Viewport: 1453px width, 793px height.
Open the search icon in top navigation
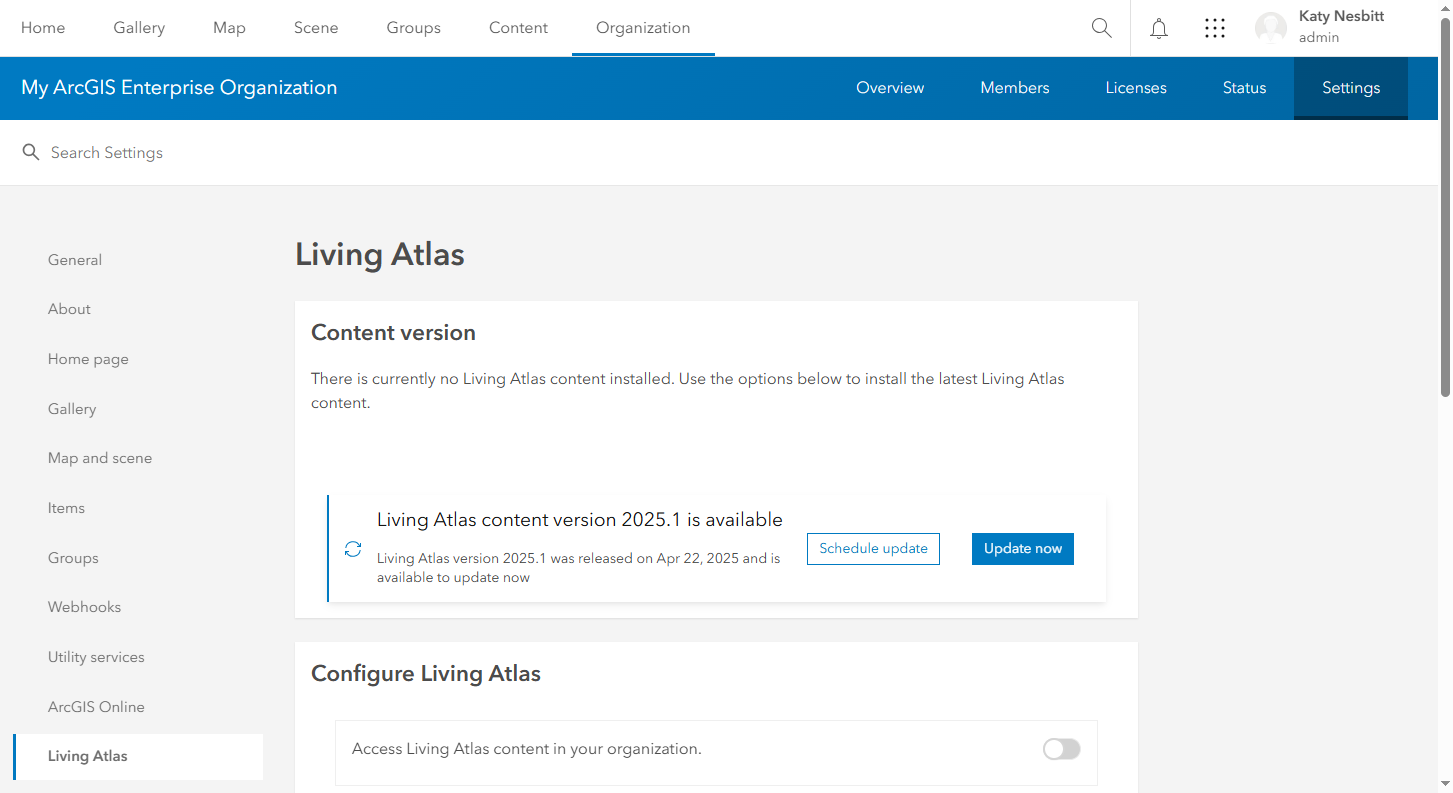pos(1101,28)
